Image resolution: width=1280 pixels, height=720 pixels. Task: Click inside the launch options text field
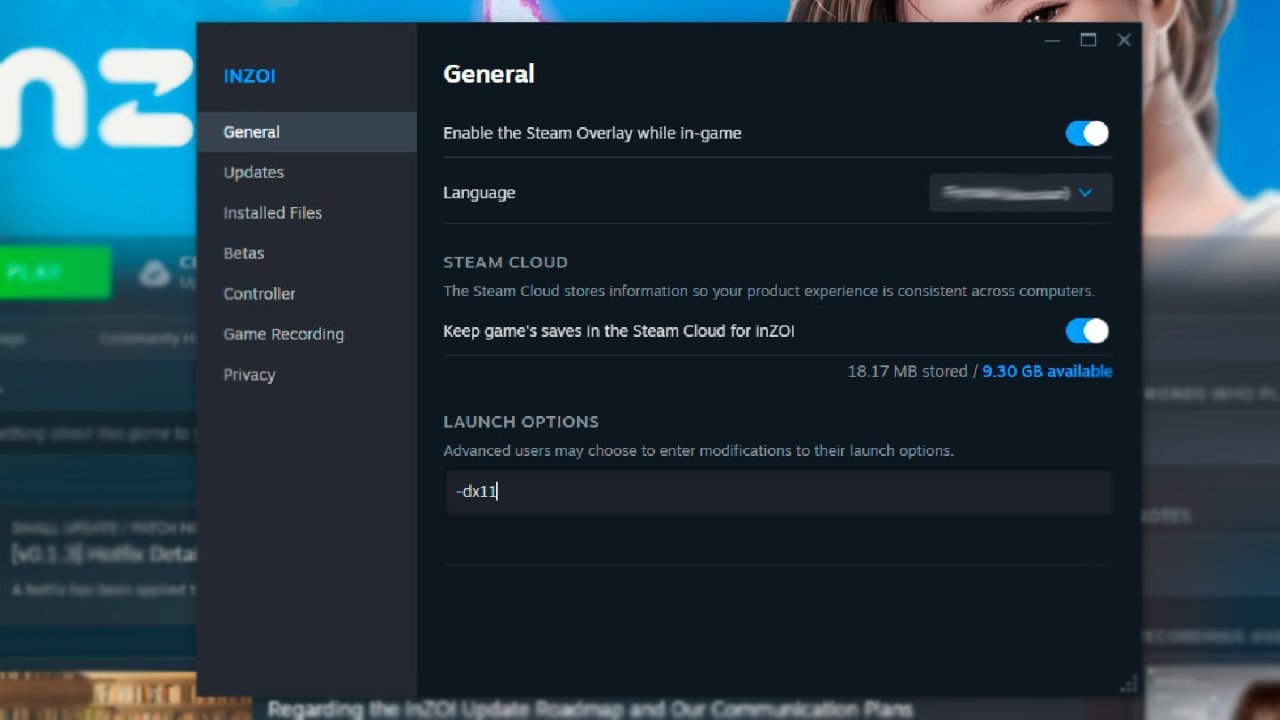click(778, 492)
